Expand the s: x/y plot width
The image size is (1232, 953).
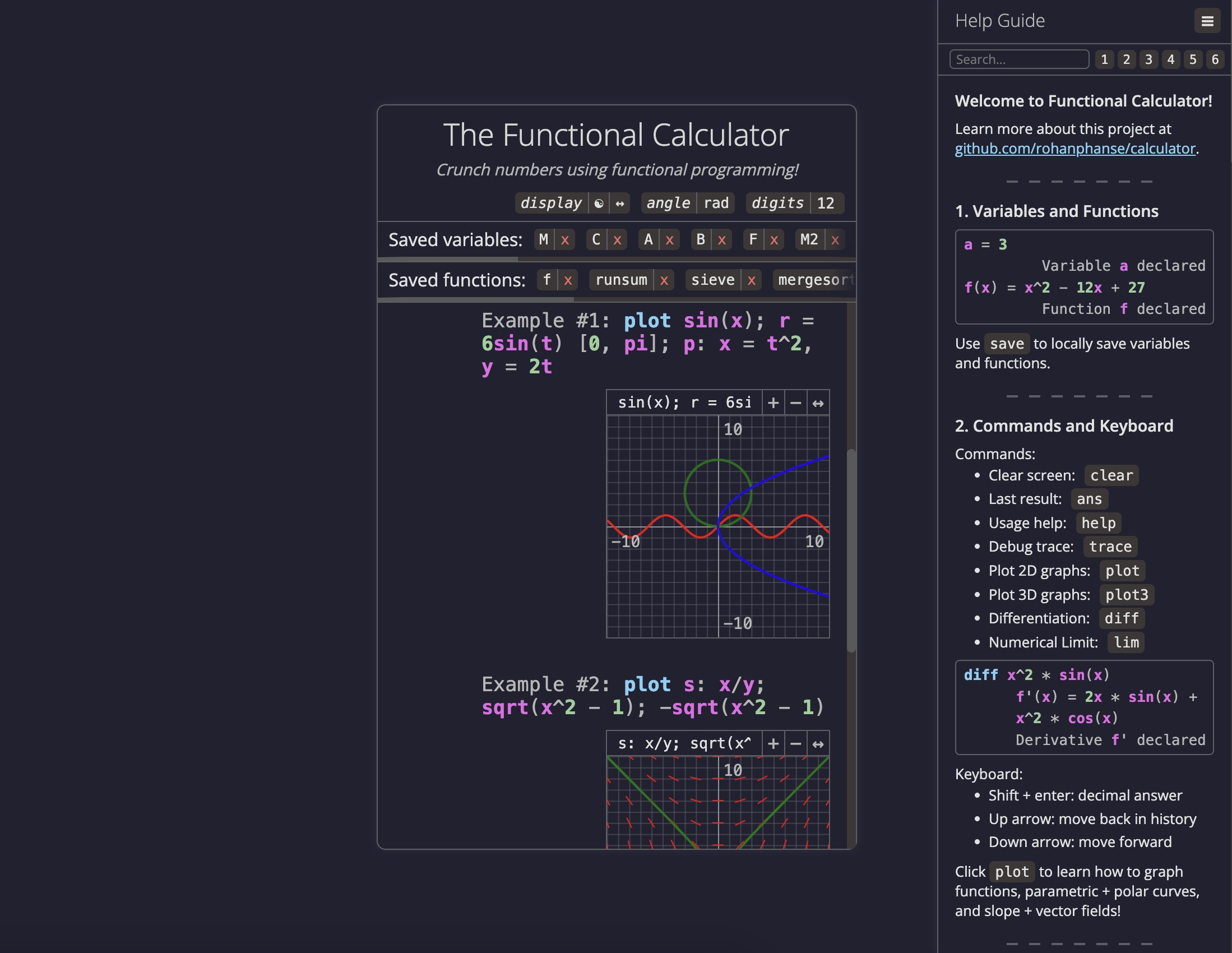click(817, 744)
